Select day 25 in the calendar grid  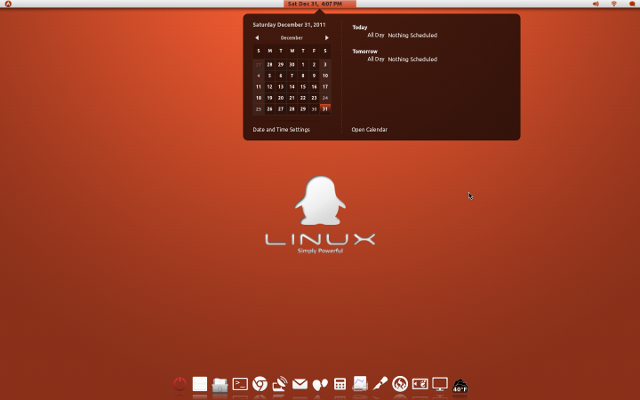tap(258, 109)
